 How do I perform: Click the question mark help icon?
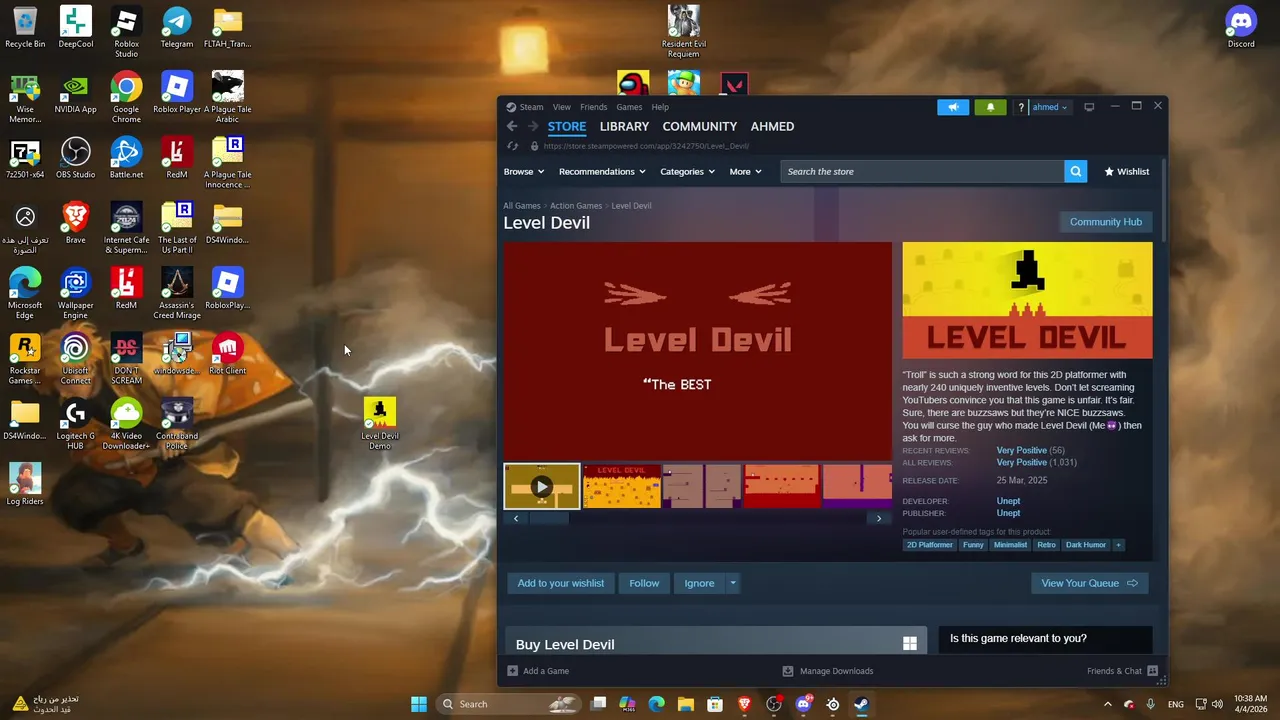click(x=1021, y=107)
